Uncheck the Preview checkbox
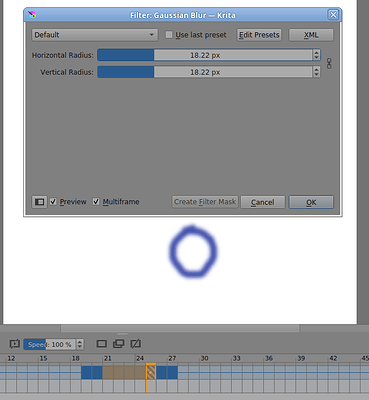The width and height of the screenshot is (369, 400). (x=53, y=202)
